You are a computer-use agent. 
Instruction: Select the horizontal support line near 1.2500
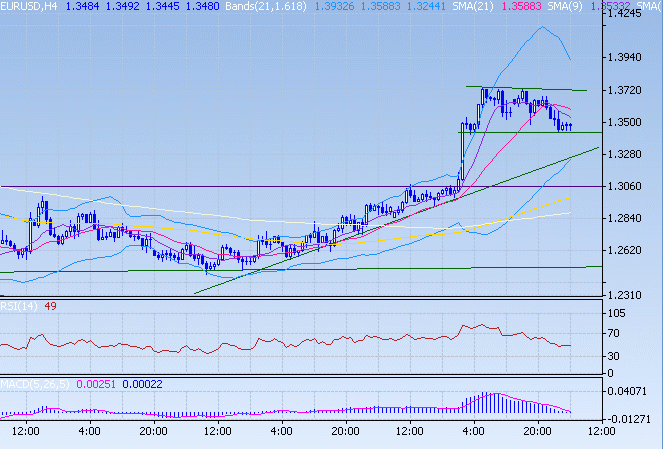pyautogui.click(x=300, y=269)
